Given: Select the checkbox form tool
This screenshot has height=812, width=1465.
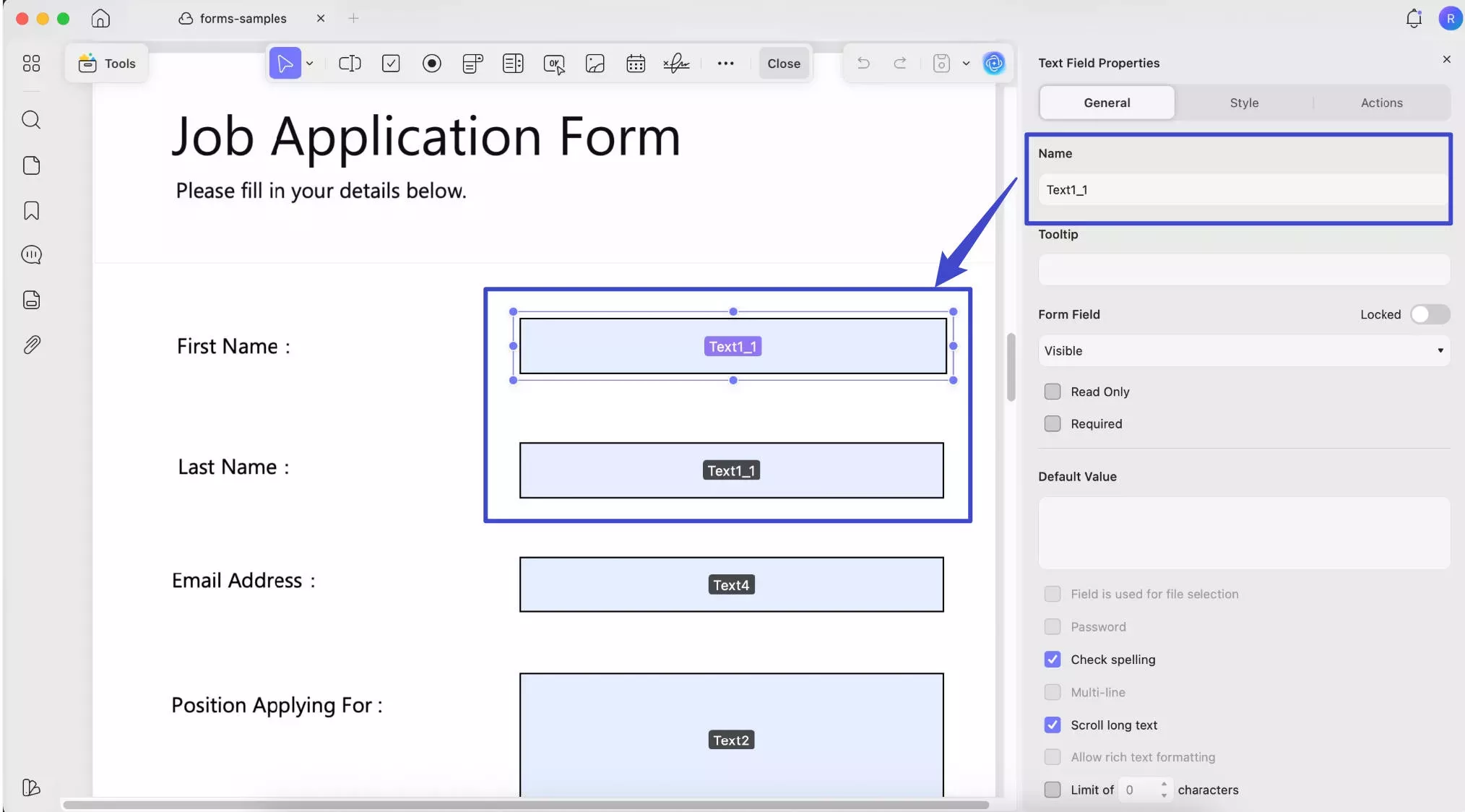Looking at the screenshot, I should (x=391, y=64).
